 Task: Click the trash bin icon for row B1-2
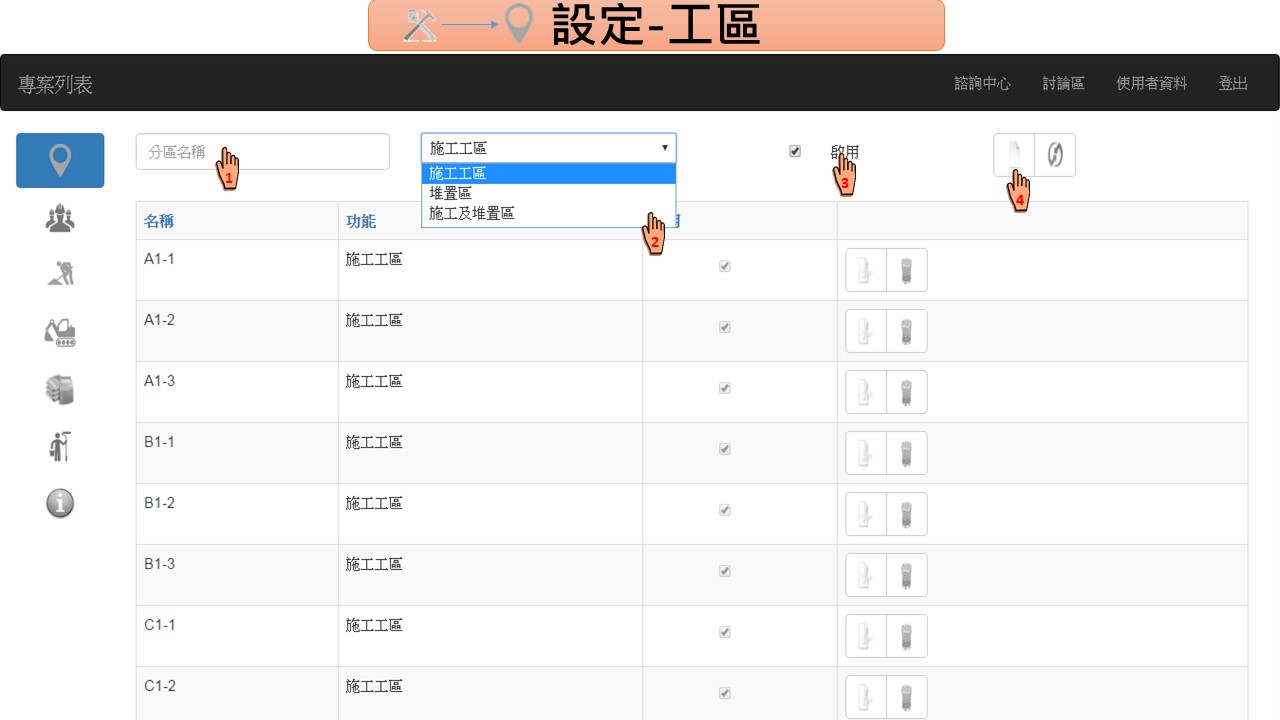coord(907,514)
